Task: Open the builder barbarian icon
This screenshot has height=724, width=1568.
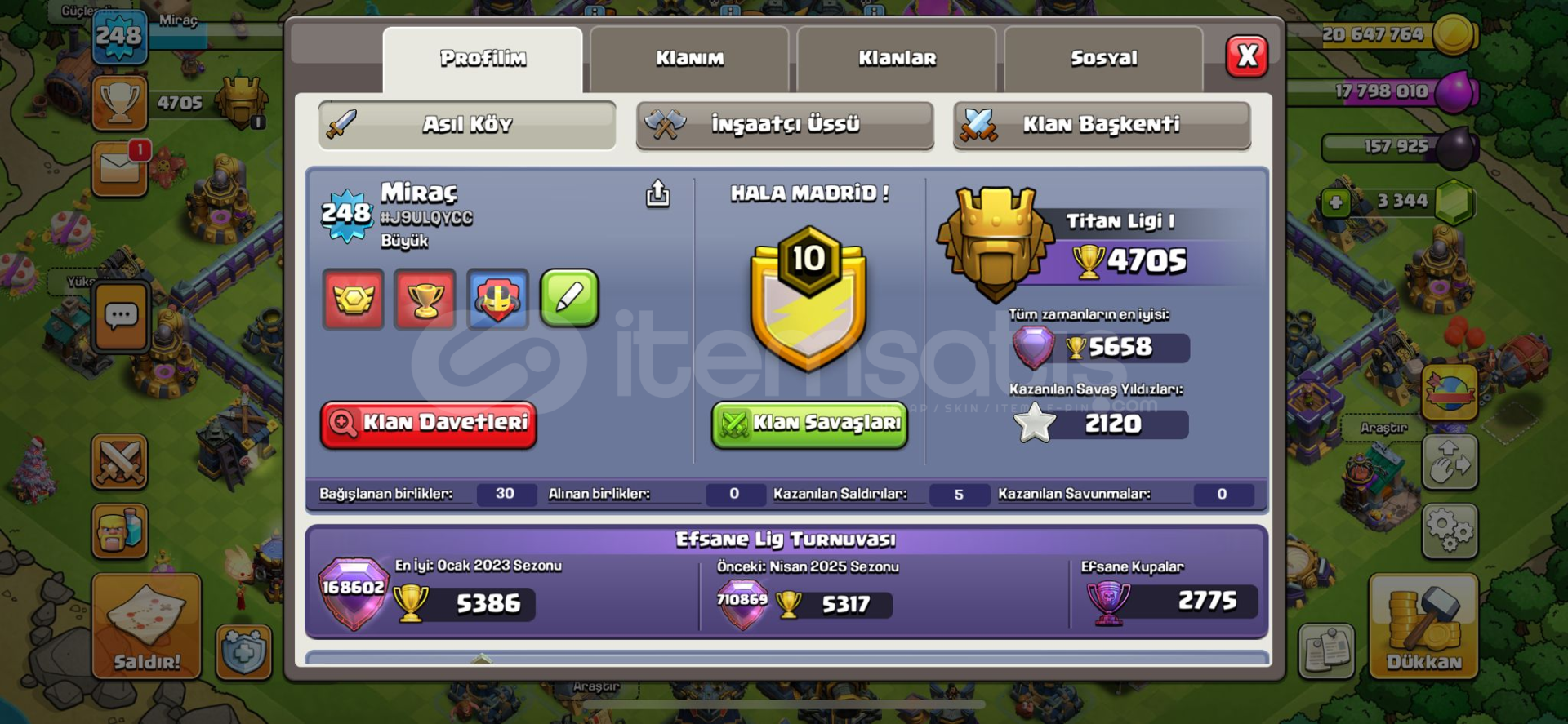Action: 119,531
